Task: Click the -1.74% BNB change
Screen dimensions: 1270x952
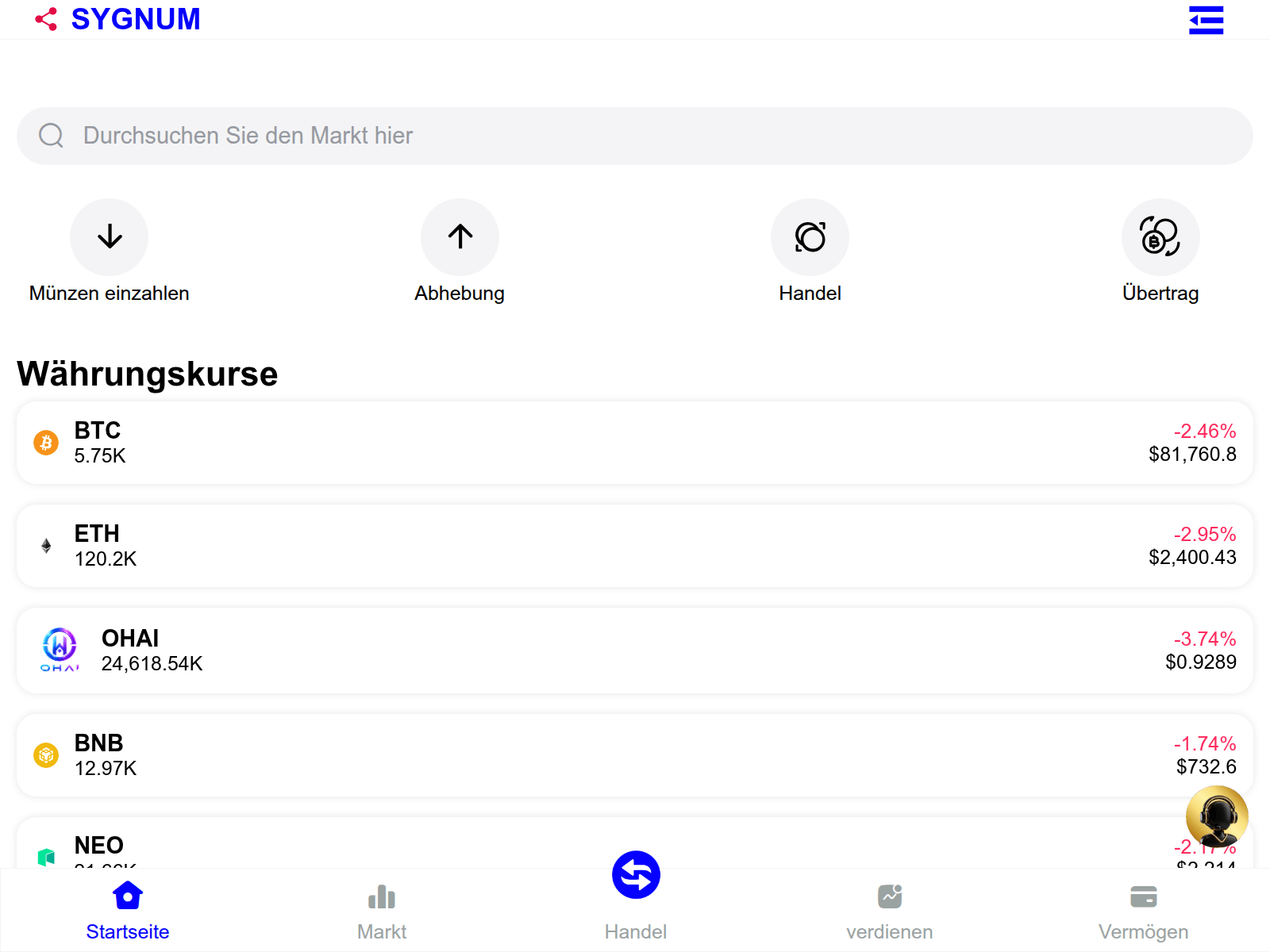Action: tap(1205, 744)
